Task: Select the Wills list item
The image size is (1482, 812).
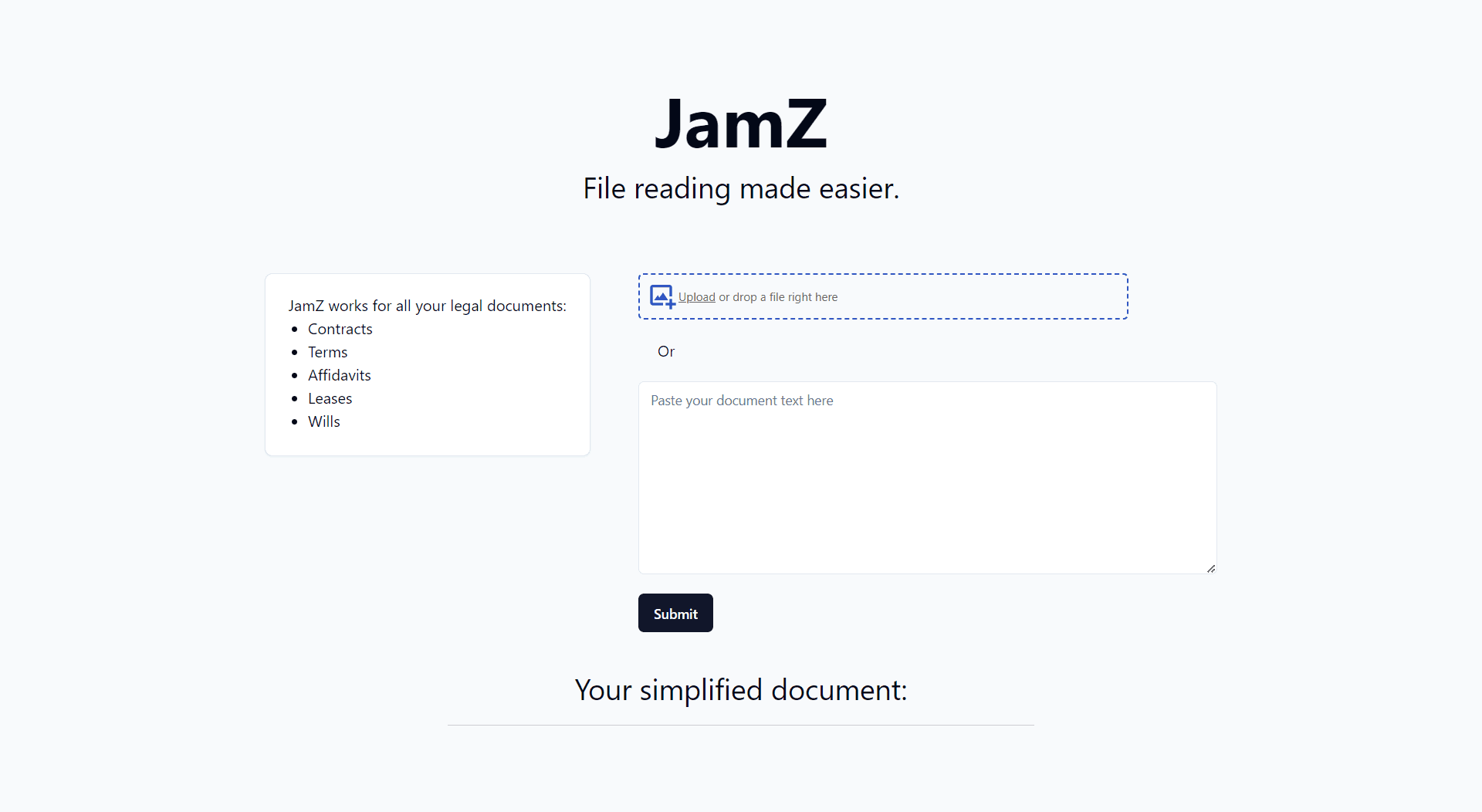Action: [323, 421]
